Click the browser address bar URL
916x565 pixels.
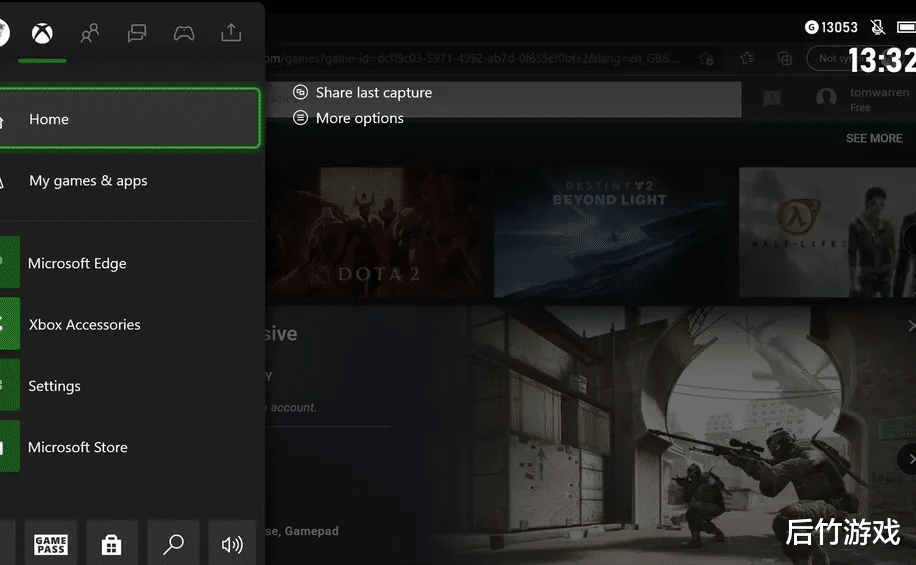[x=471, y=58]
